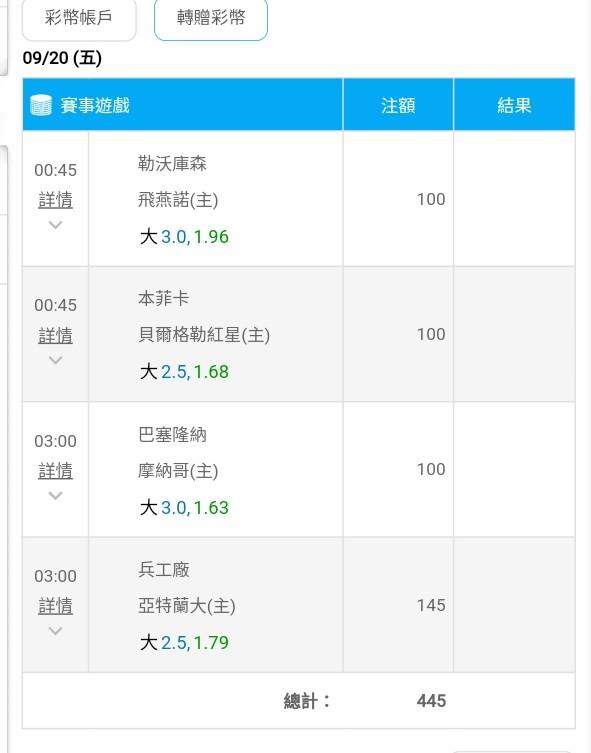
Task: Switch to the 轉贈彩幣 tab
Action: coord(211,18)
